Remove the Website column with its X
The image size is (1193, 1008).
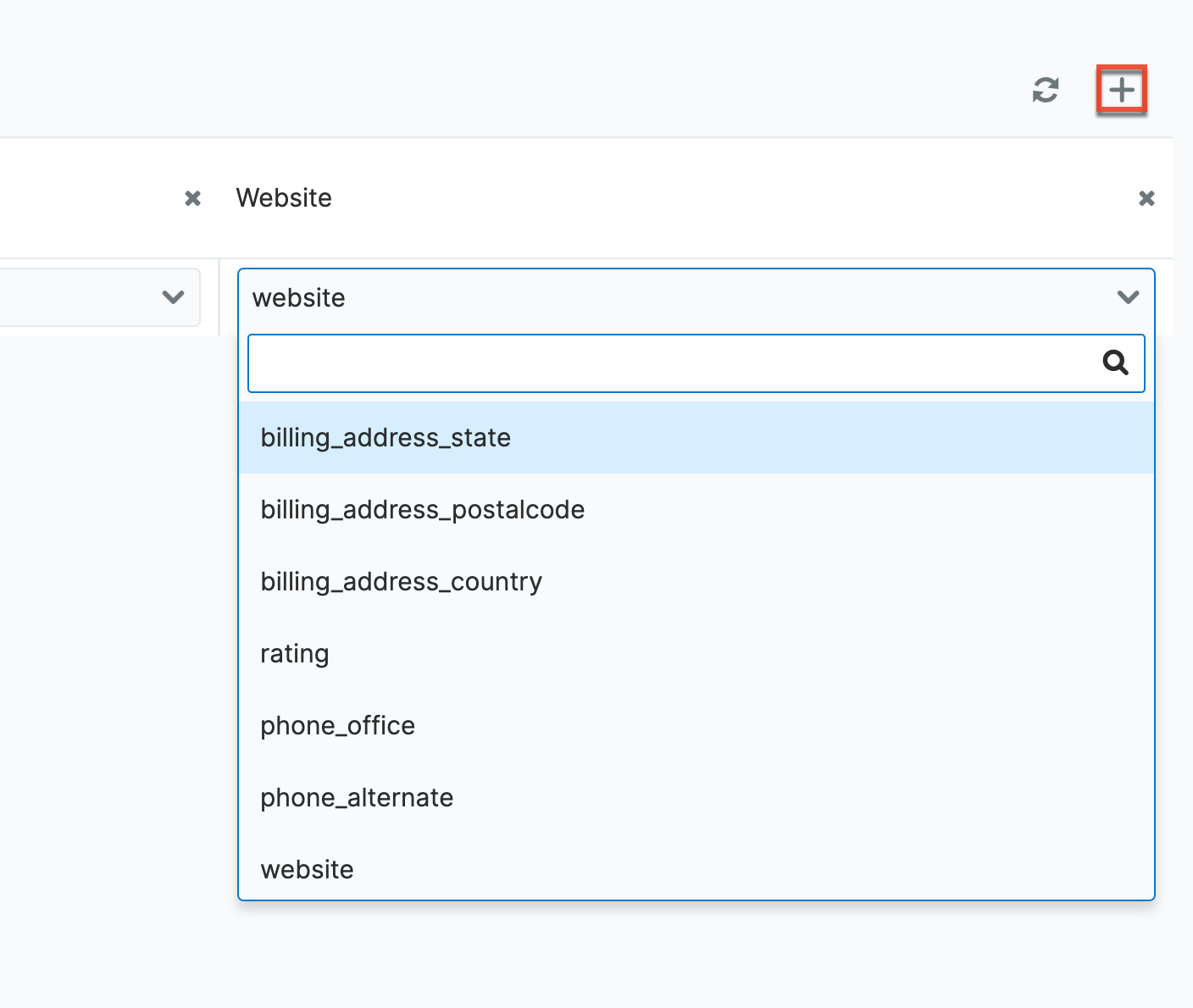pyautogui.click(x=1146, y=198)
